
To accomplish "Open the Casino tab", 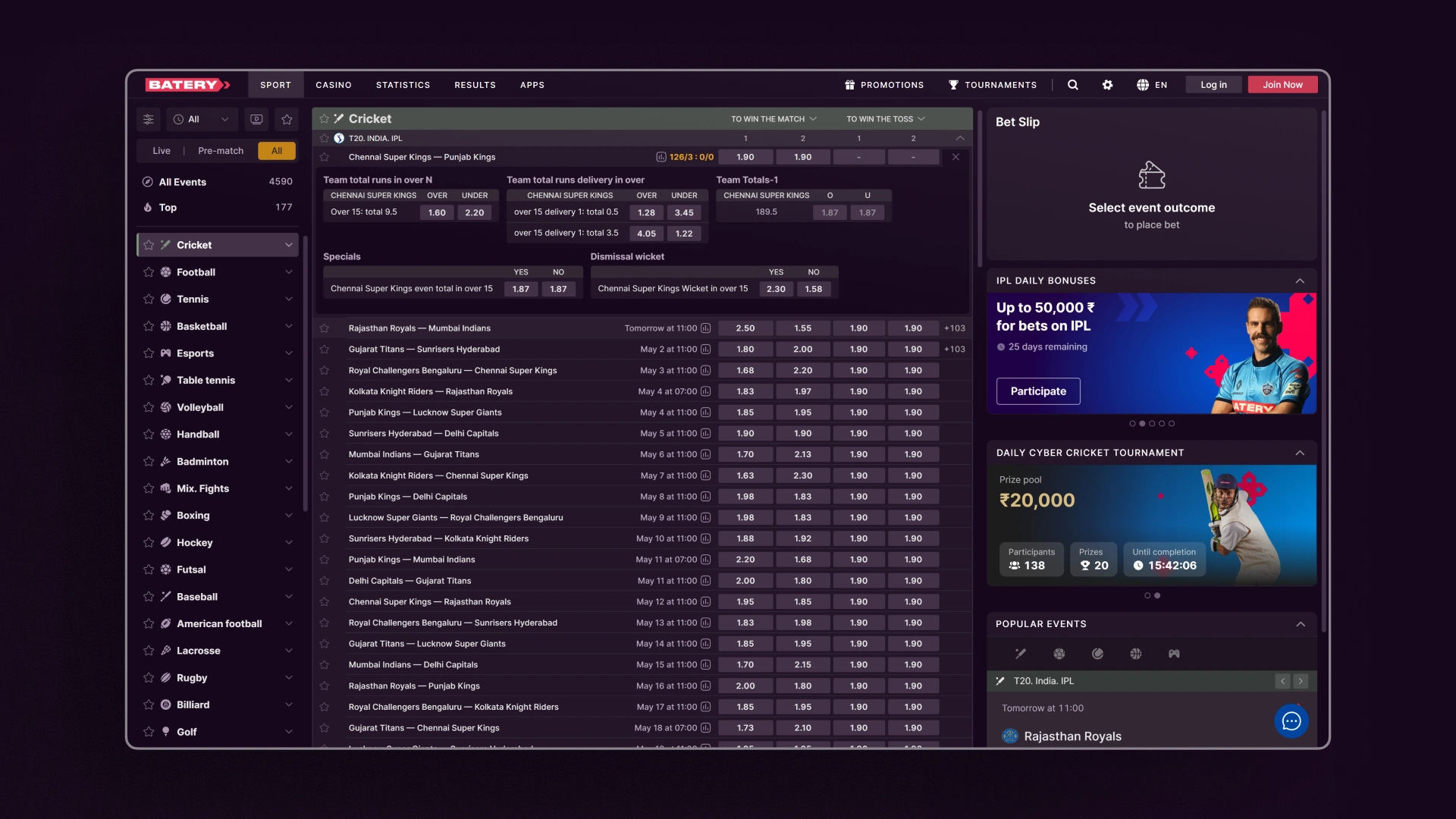I will click(x=334, y=85).
